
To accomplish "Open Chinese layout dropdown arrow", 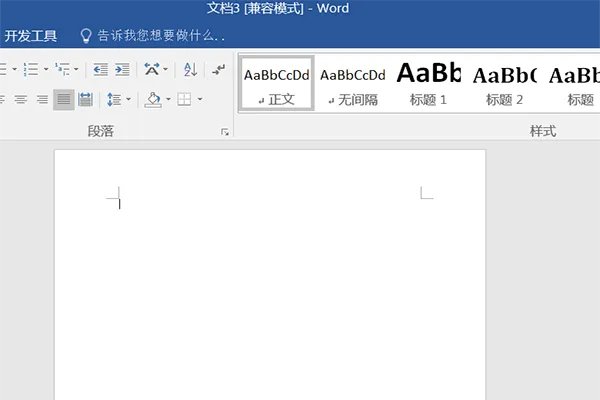I will pyautogui.click(x=165, y=69).
